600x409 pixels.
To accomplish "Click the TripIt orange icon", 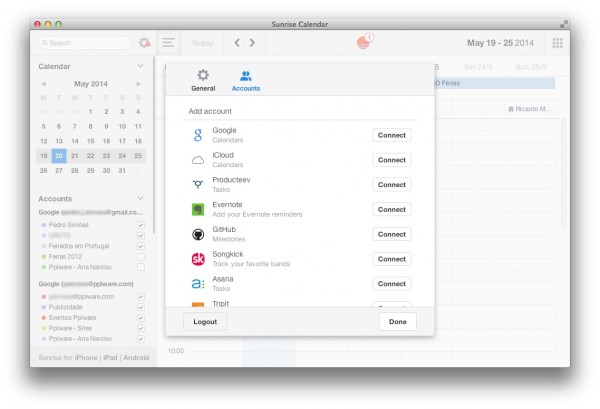I will click(x=198, y=304).
